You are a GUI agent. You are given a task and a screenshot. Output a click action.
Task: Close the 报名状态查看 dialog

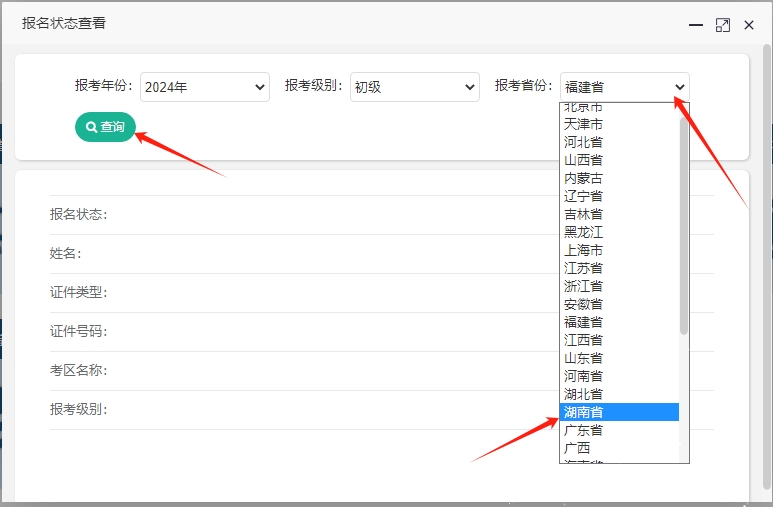coord(749,25)
